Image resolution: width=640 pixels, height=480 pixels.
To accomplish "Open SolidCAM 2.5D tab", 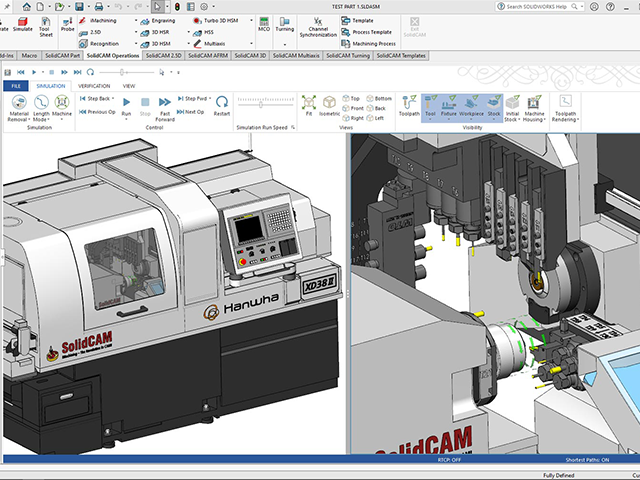I will [163, 56].
